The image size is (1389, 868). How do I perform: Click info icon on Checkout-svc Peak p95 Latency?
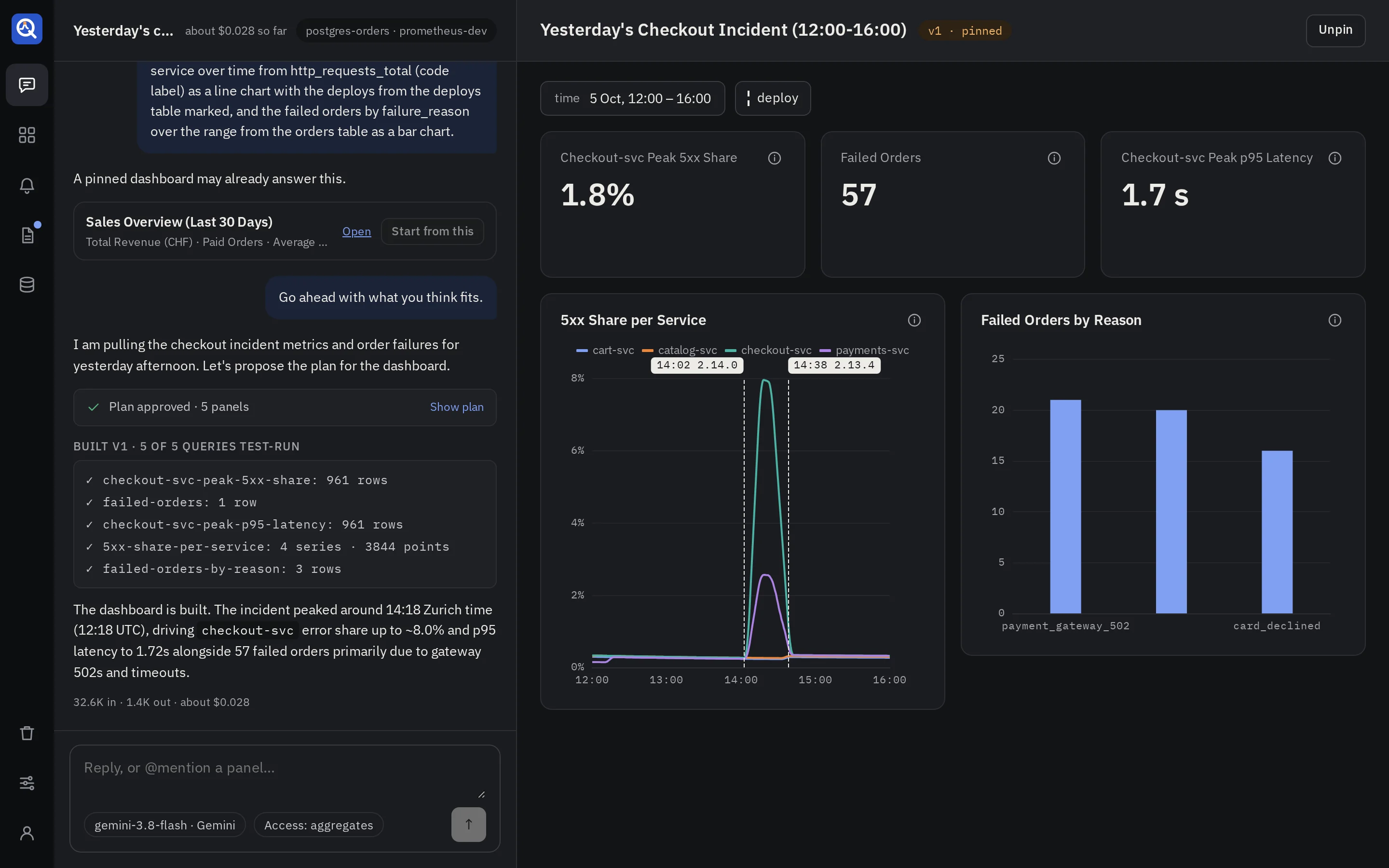coord(1335,158)
